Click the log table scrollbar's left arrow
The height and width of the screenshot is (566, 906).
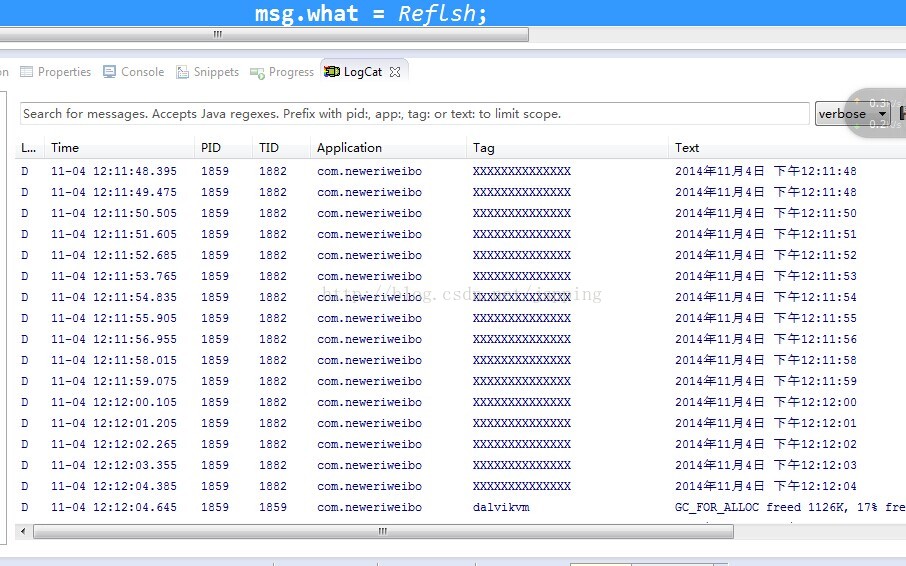click(24, 532)
